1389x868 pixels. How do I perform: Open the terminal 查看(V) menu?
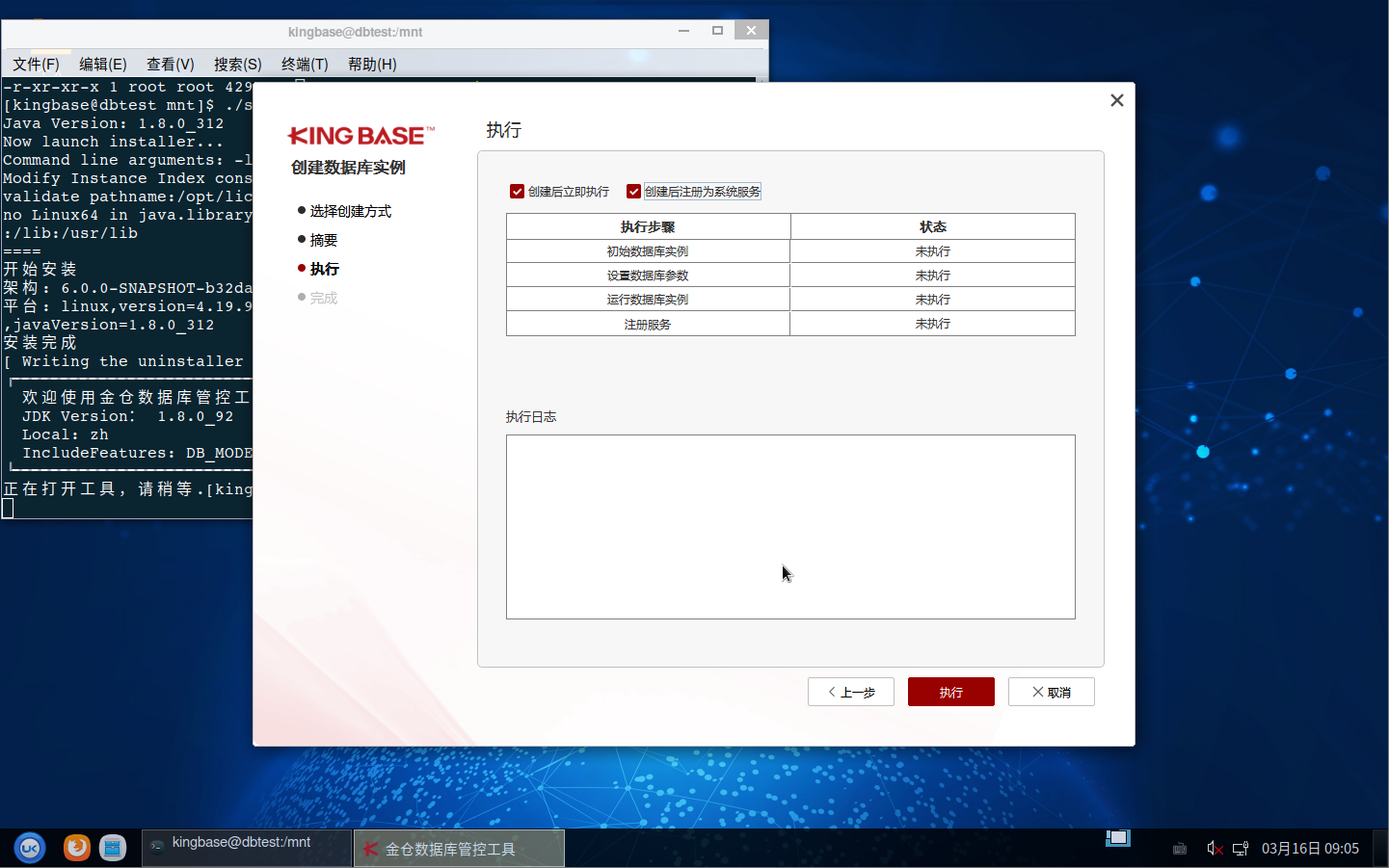(170, 65)
